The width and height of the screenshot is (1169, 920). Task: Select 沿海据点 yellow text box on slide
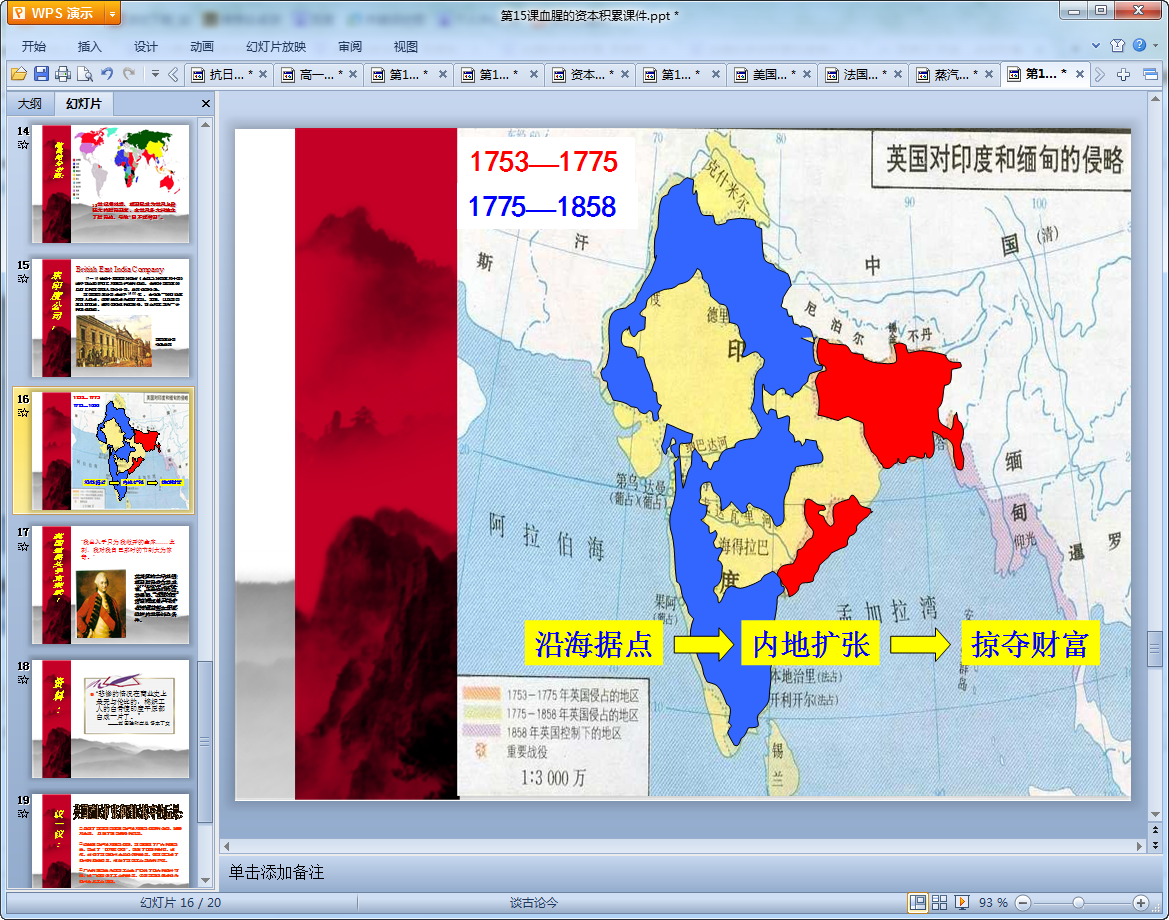click(x=593, y=643)
